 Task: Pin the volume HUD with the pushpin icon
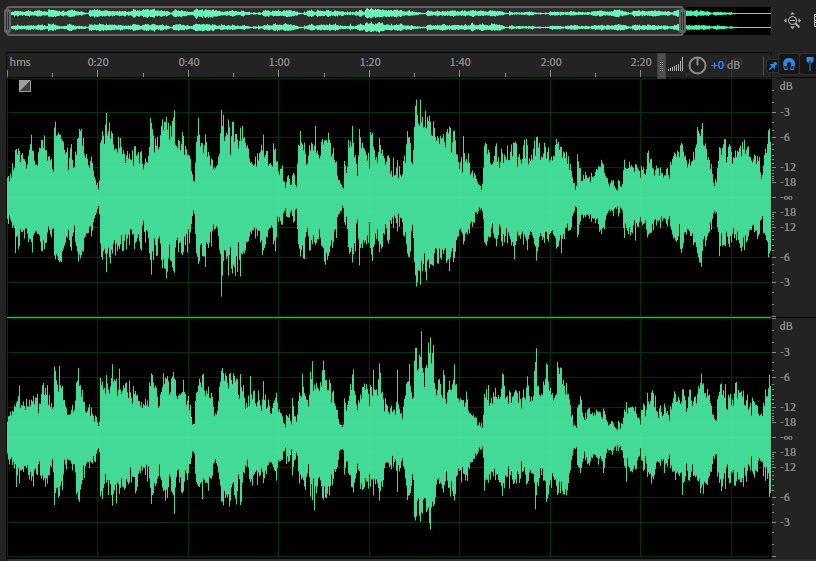772,66
